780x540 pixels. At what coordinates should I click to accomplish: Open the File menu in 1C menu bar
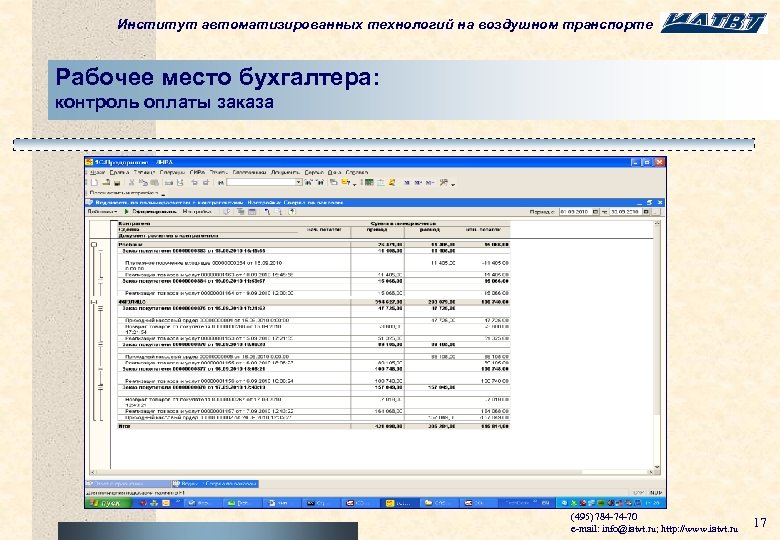pos(97,173)
